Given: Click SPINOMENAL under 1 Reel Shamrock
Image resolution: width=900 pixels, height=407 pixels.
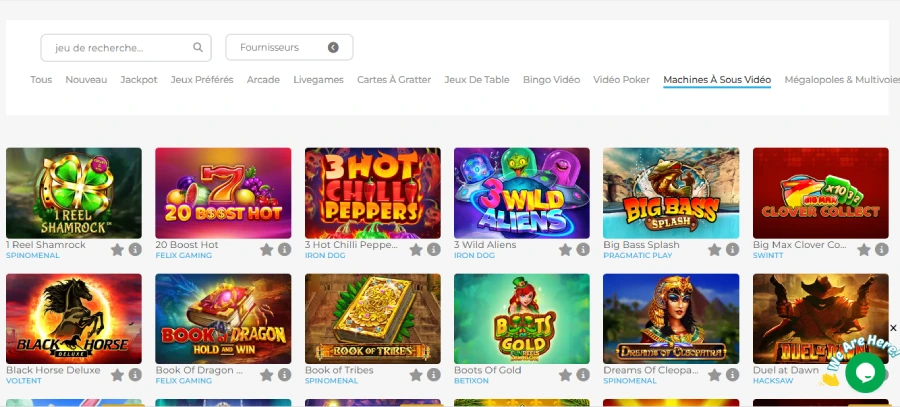Looking at the screenshot, I should [x=33, y=255].
